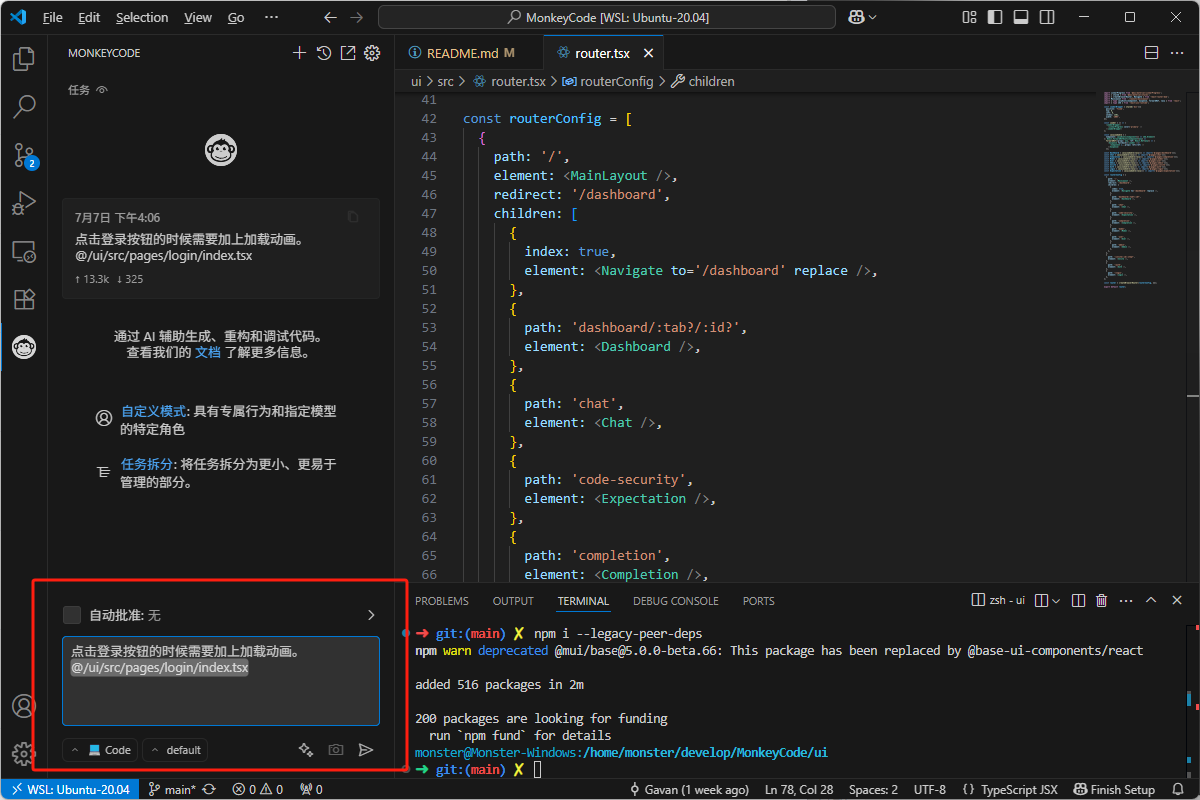
Task: Open the Accounts icon in activity bar
Action: coord(24,705)
